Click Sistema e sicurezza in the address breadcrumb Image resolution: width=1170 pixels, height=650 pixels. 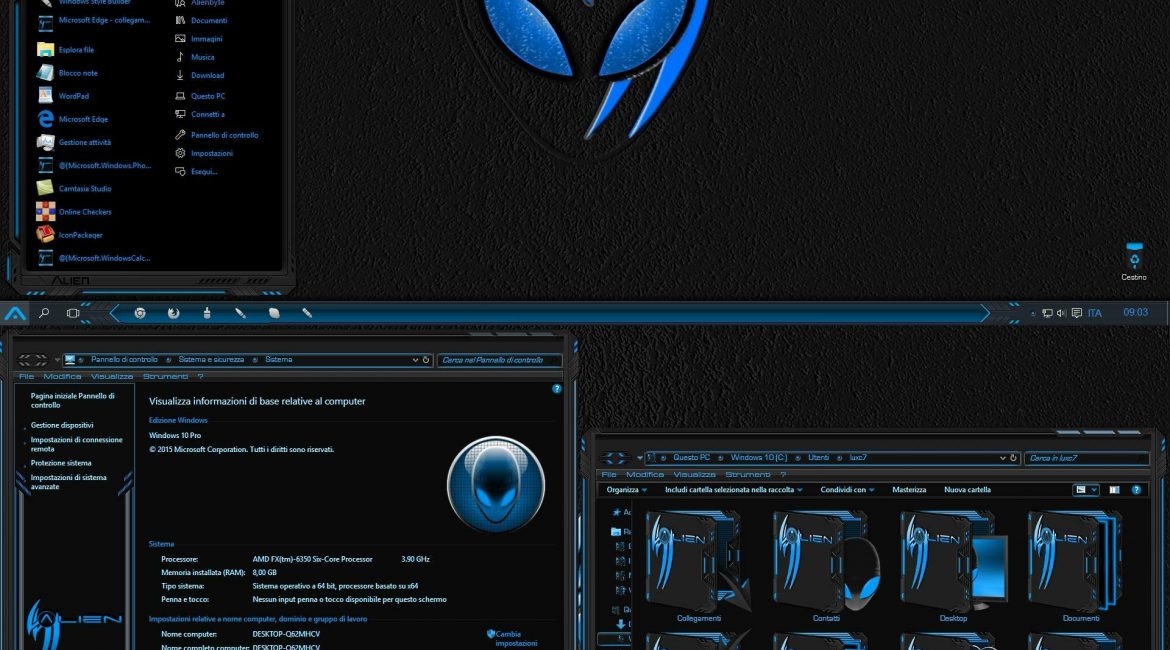tap(211, 360)
